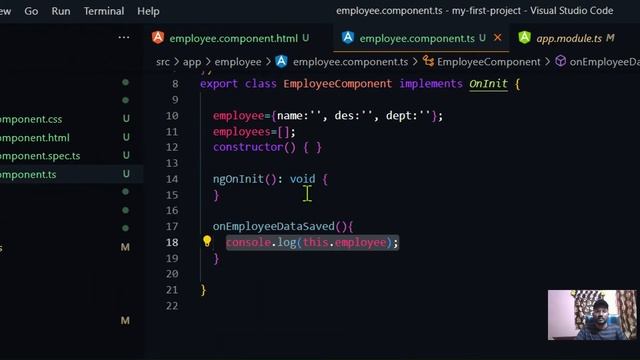Click 'void' return type on line 14
640x360 pixels.
(302, 179)
